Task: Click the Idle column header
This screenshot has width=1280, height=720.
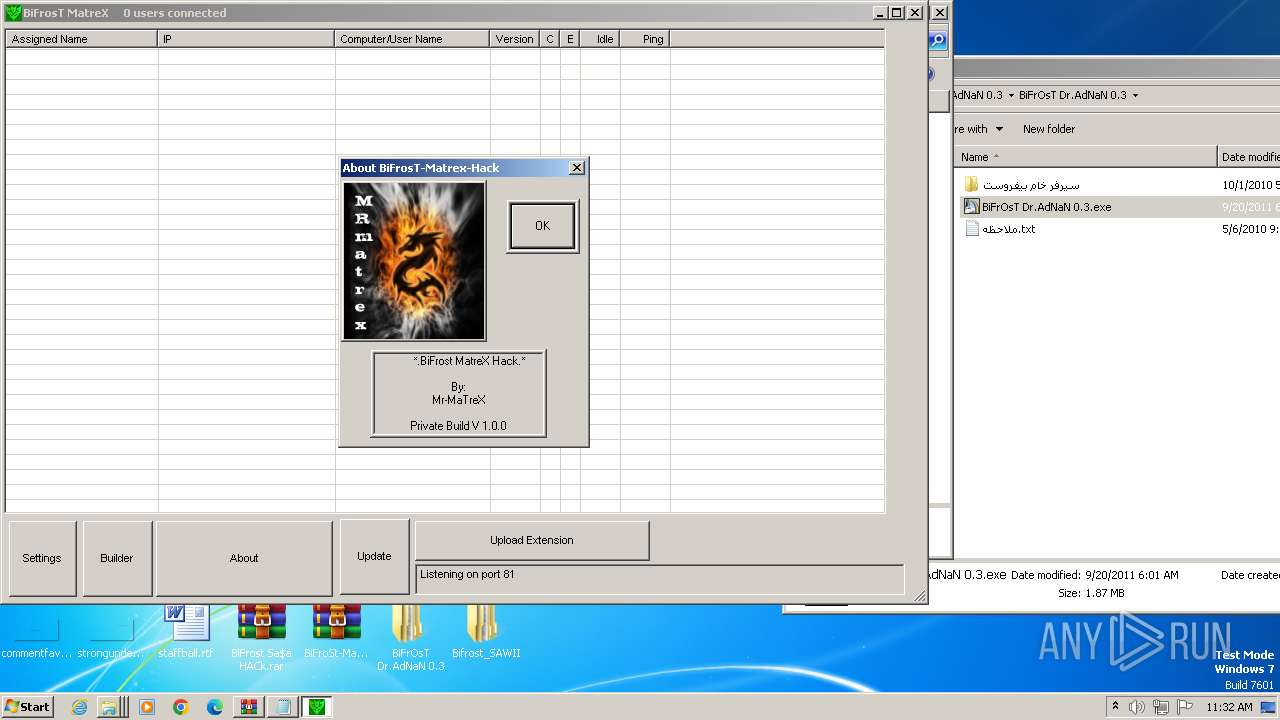Action: (600, 39)
